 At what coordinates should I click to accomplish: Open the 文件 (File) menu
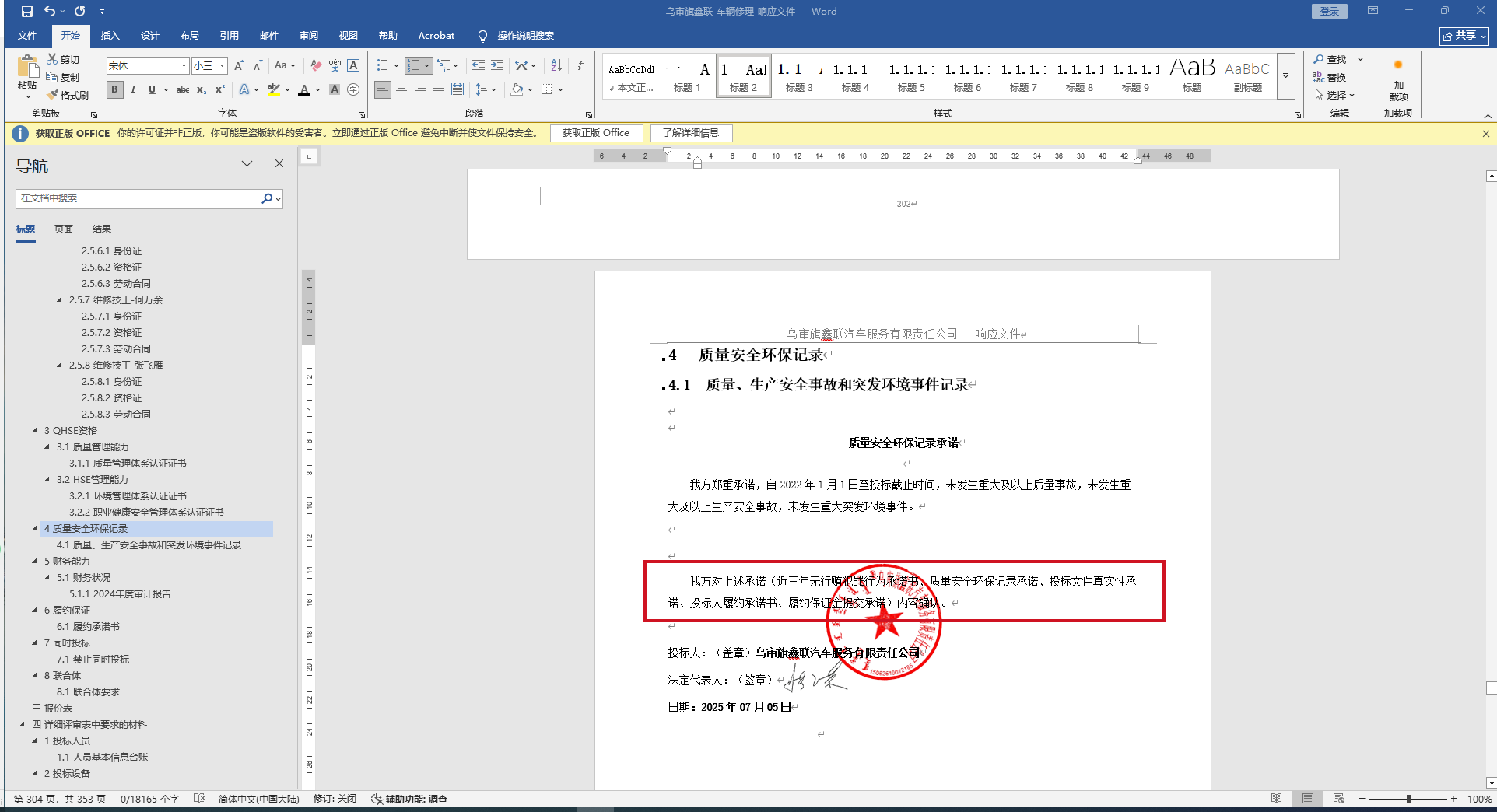click(27, 36)
